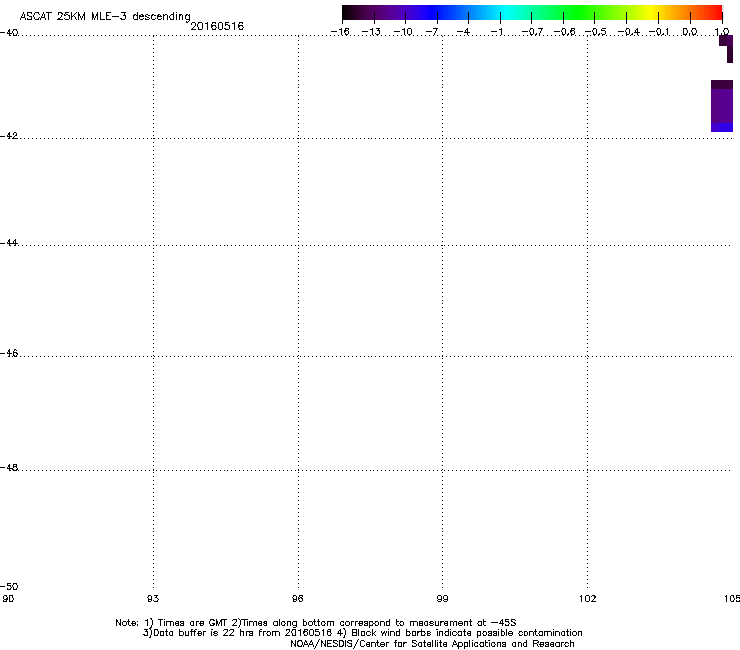Viewport: 740px width, 650px height.
Task: Click the color bar label -0.7
Action: point(532,32)
